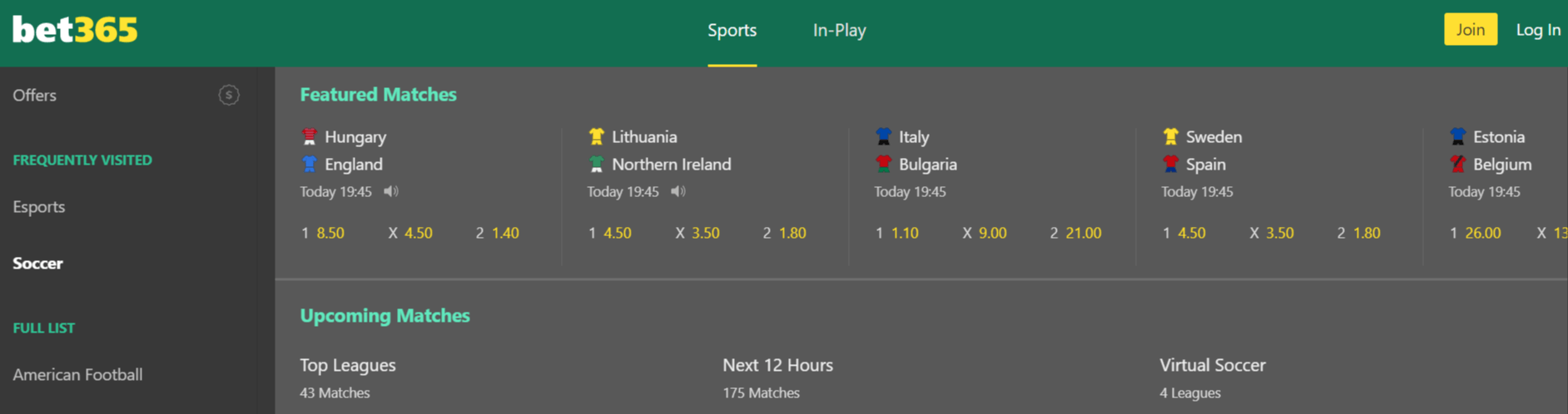Click the bet365 logo
This screenshot has width=1568, height=414.
75,30
